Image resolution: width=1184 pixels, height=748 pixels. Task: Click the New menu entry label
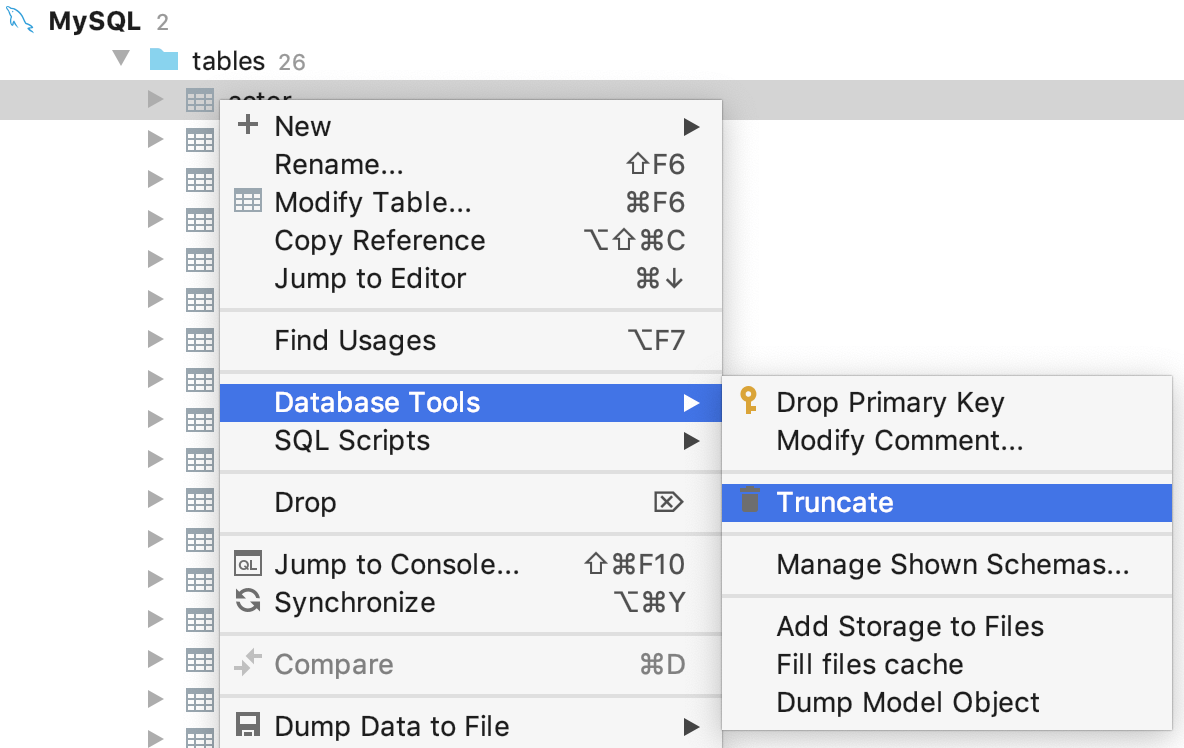point(303,127)
